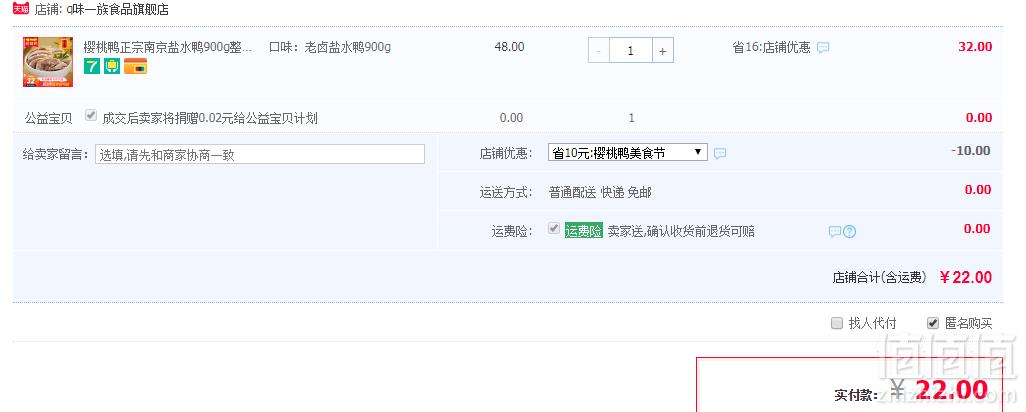This screenshot has height=412, width=1026.
Task: Check the 找人代付 checkbox
Action: click(x=836, y=323)
